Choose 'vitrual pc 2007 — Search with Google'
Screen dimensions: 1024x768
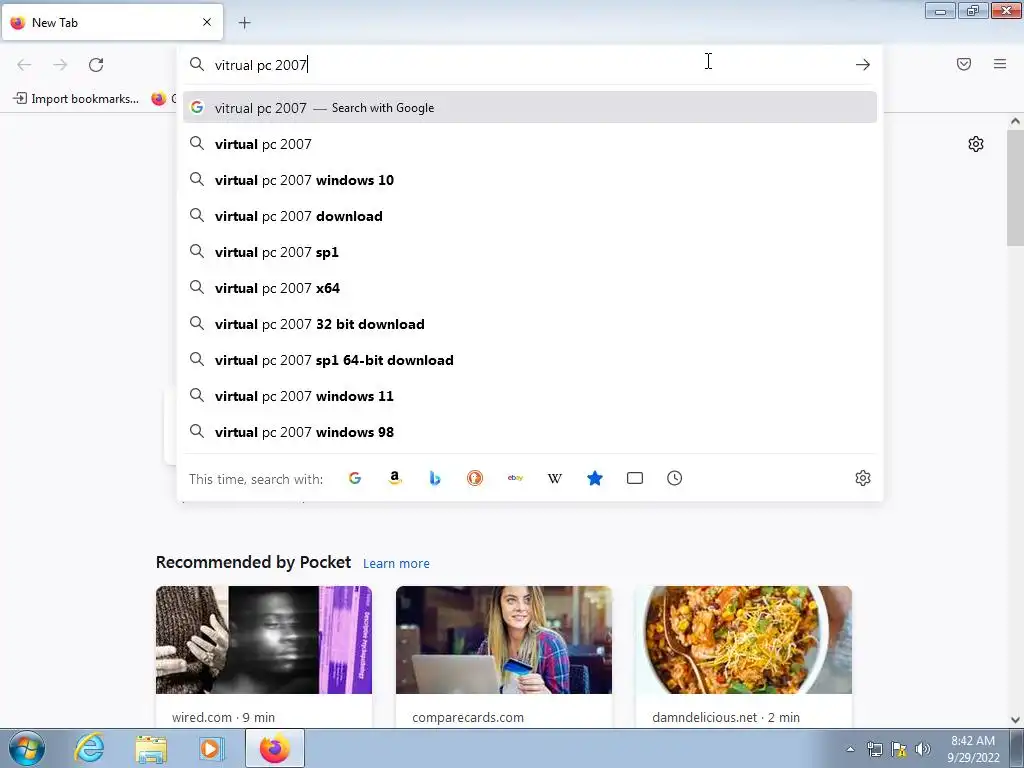pyautogui.click(x=530, y=108)
